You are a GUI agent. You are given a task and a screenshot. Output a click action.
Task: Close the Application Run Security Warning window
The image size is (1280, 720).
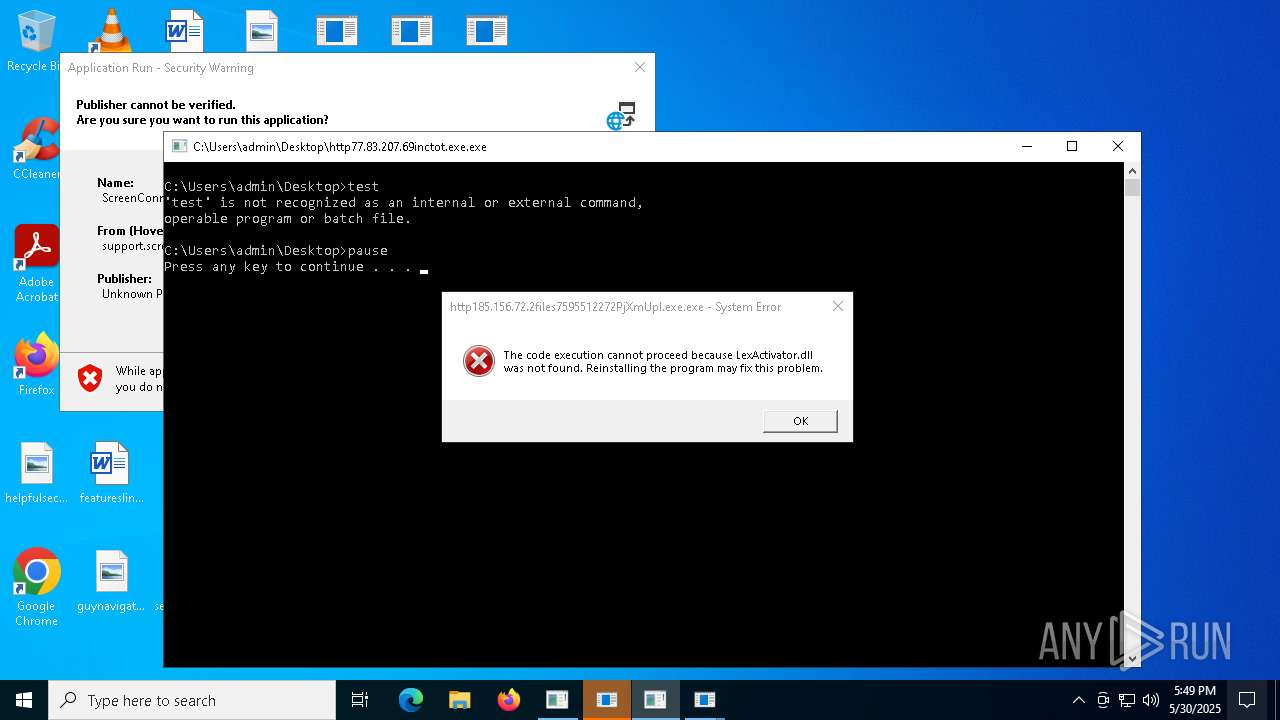point(640,67)
